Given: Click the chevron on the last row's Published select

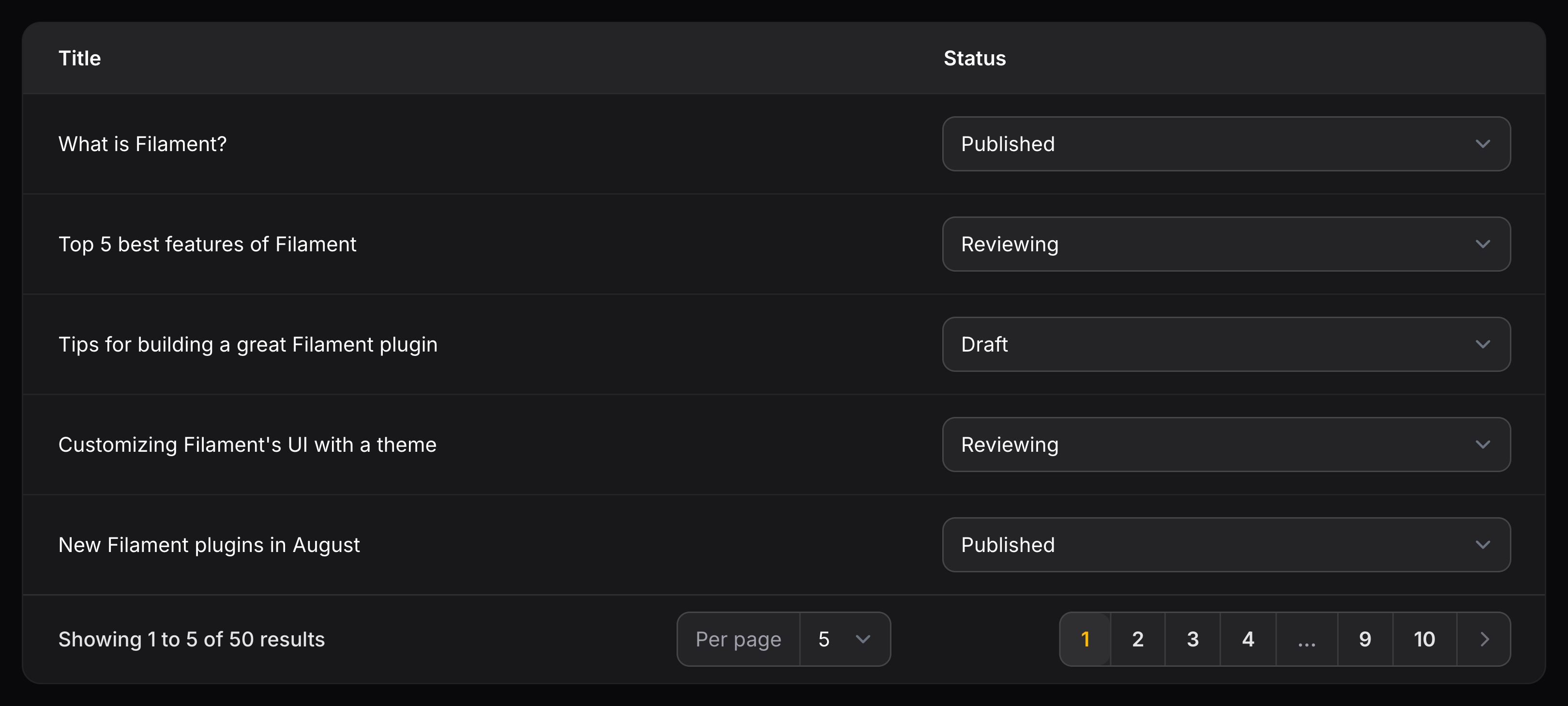Looking at the screenshot, I should [x=1483, y=545].
